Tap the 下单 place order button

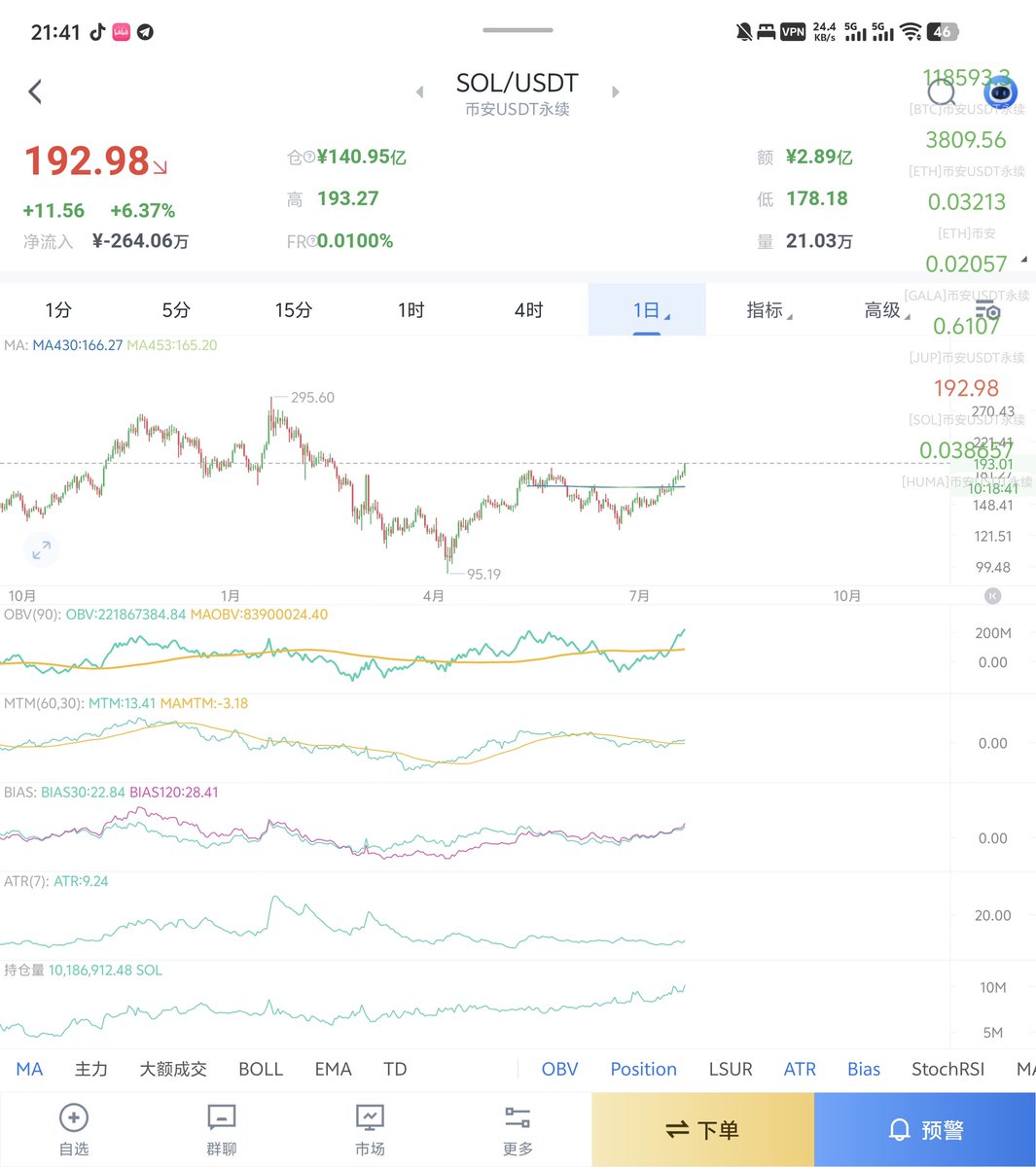pos(702,1130)
